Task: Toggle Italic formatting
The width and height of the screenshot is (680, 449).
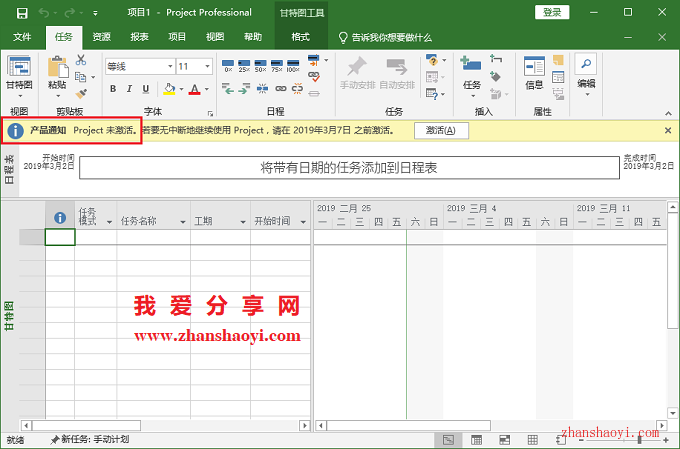Action: coord(129,89)
